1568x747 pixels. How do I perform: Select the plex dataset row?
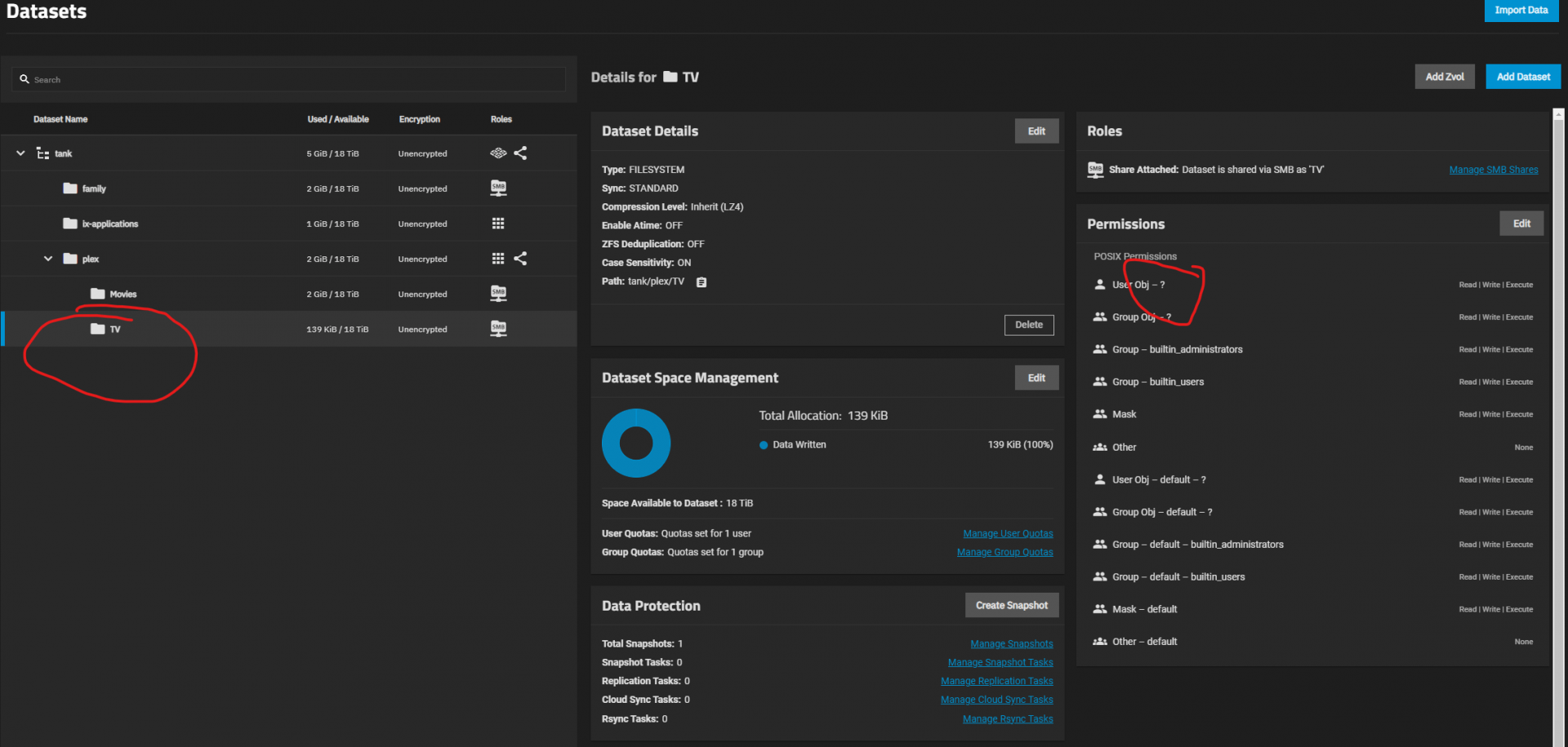click(x=289, y=259)
